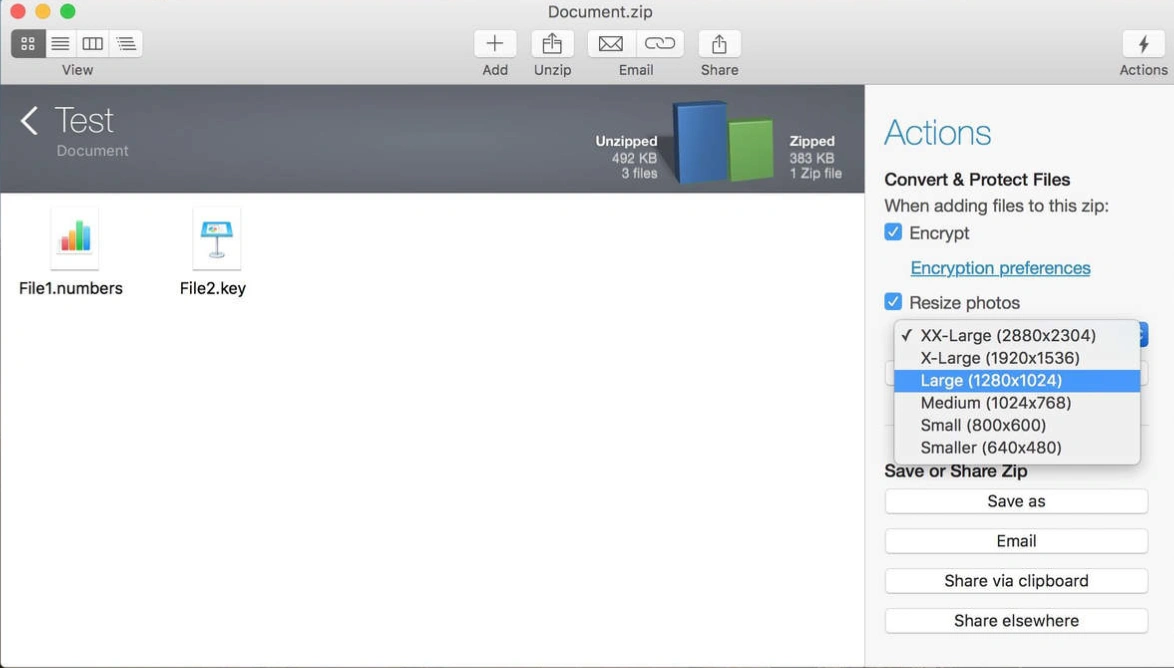Select the File1.numbers file icon
Viewport: 1174px width, 668px height.
tap(75, 238)
